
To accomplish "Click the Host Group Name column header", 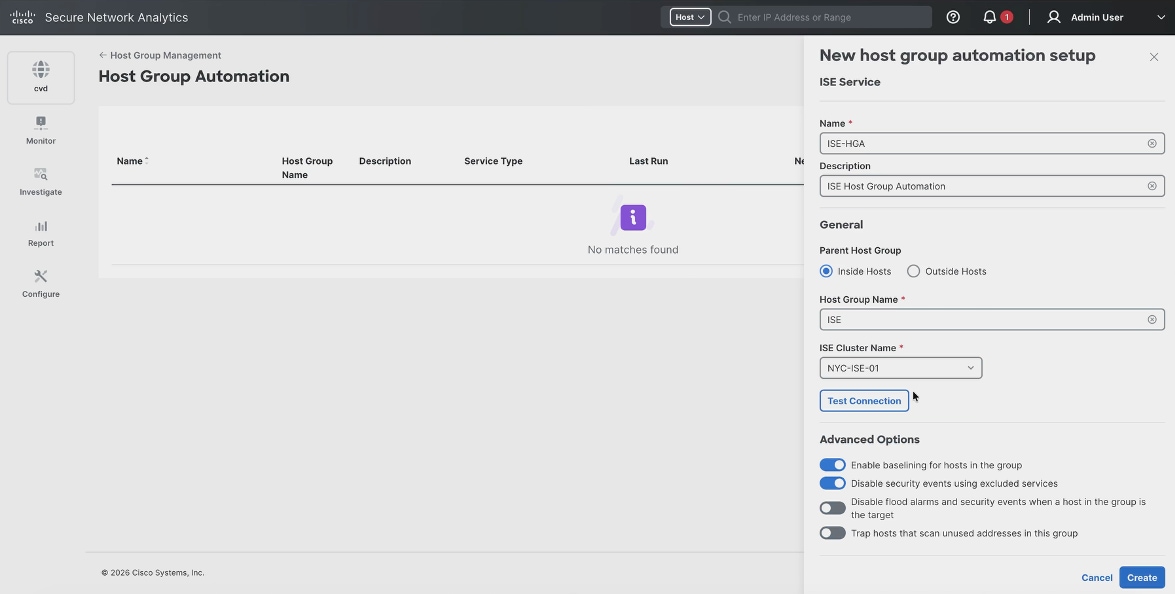I will pos(307,168).
